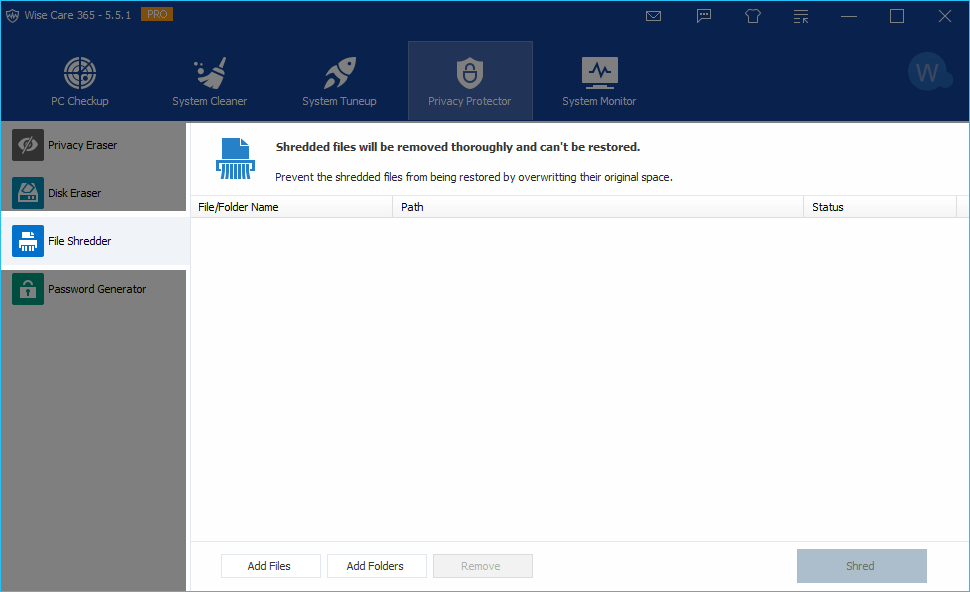The height and width of the screenshot is (592, 970).
Task: Sort by the Path column header
Action: (x=598, y=207)
